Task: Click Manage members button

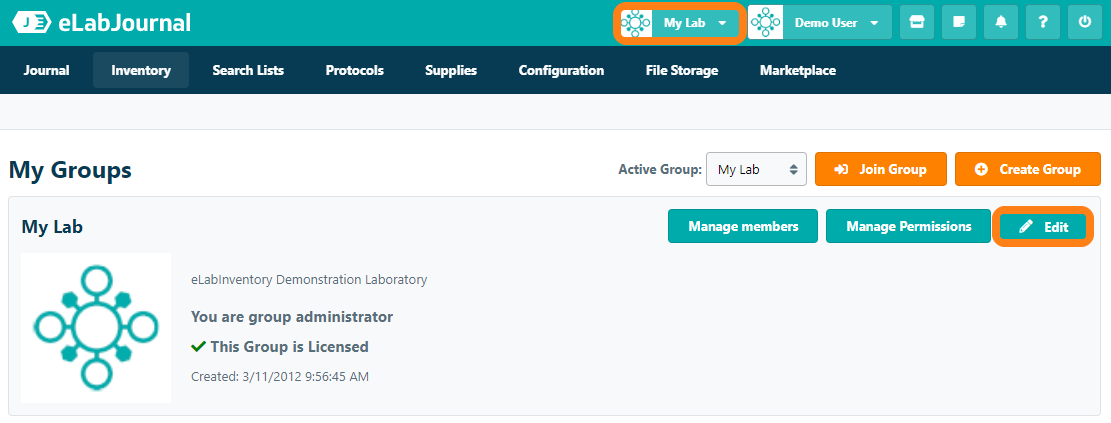Action: click(743, 226)
